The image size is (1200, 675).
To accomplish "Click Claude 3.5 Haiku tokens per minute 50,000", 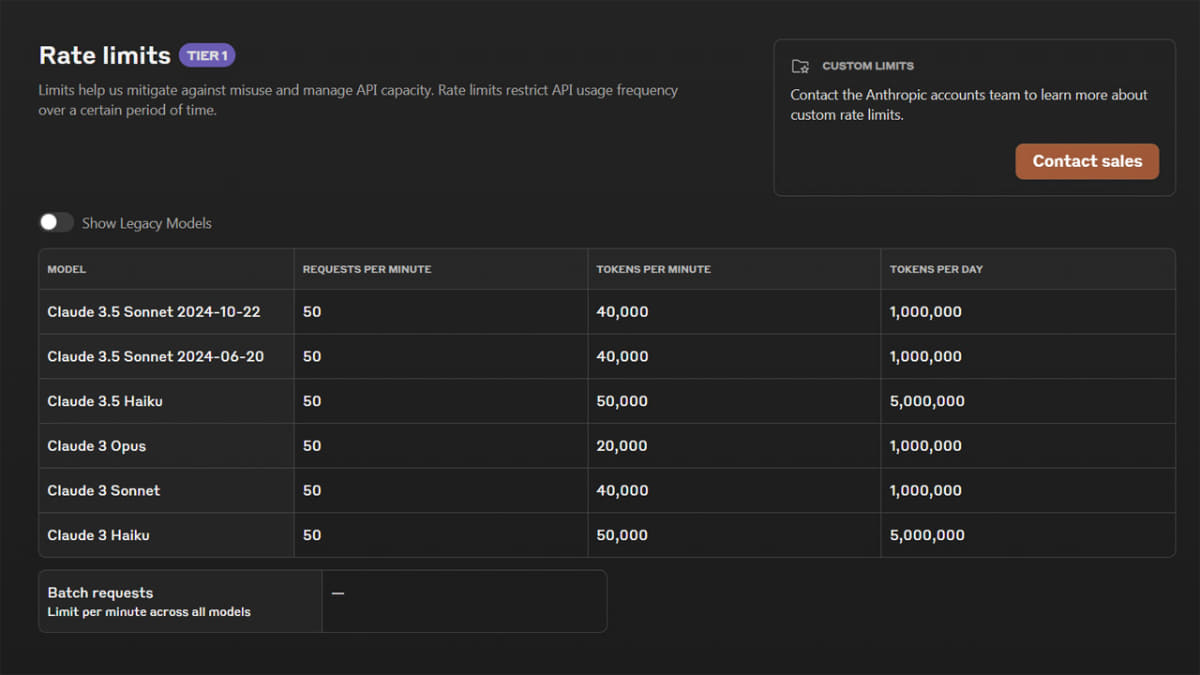I will point(622,401).
